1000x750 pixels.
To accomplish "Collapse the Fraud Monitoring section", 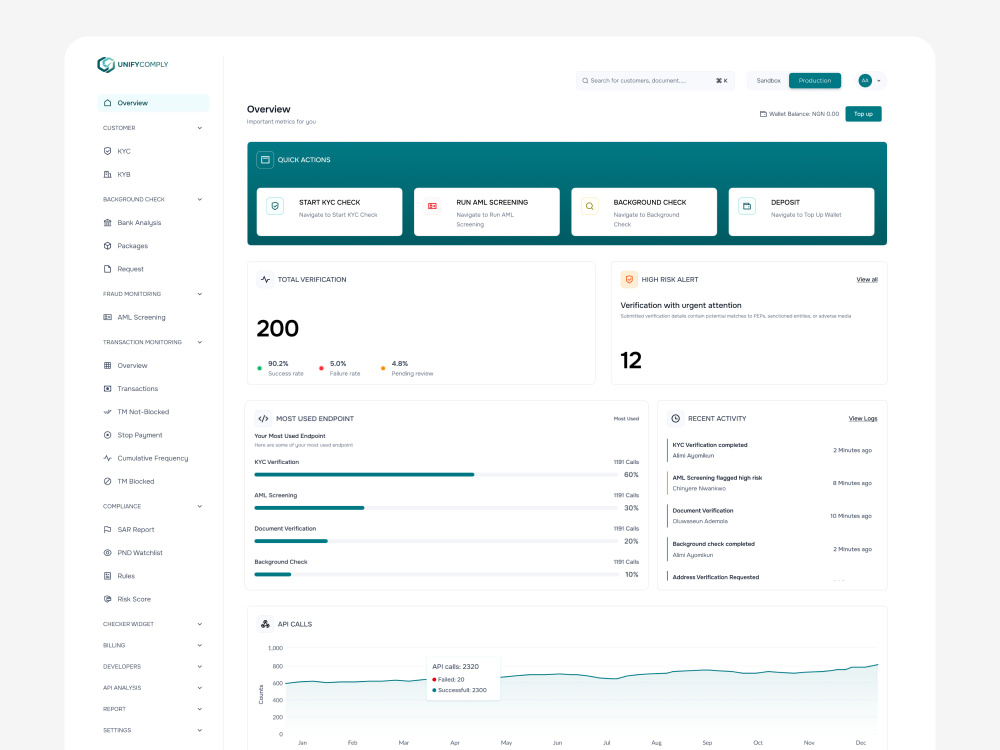I will pos(200,294).
